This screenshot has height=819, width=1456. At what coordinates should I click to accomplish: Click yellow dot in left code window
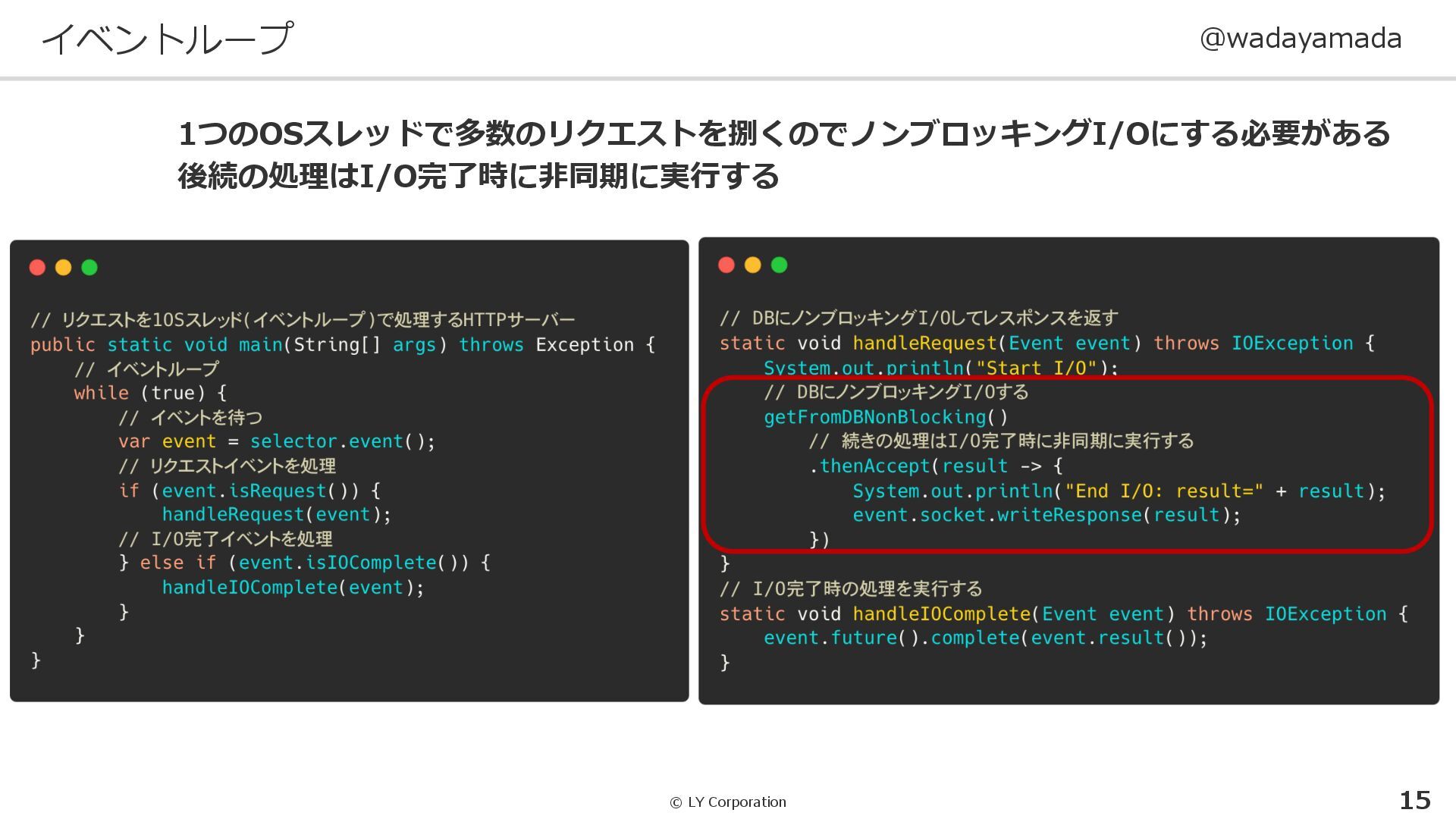64,267
